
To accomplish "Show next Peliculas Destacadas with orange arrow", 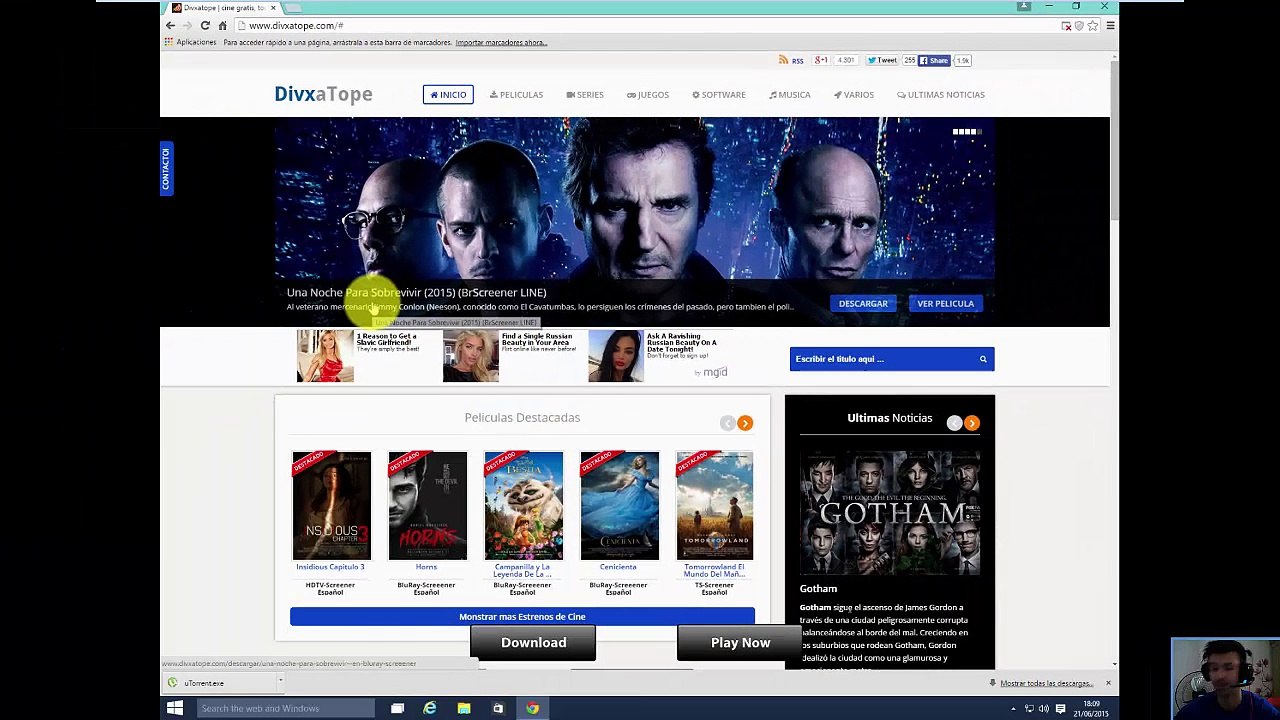I will pos(745,423).
